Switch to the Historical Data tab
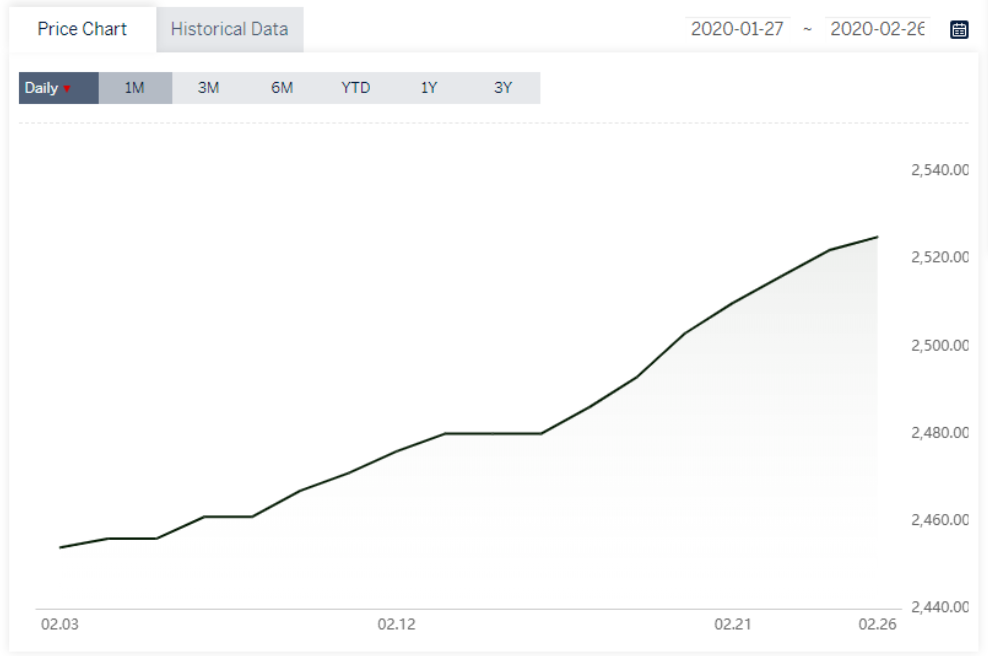This screenshot has width=988, height=656. coord(229,29)
